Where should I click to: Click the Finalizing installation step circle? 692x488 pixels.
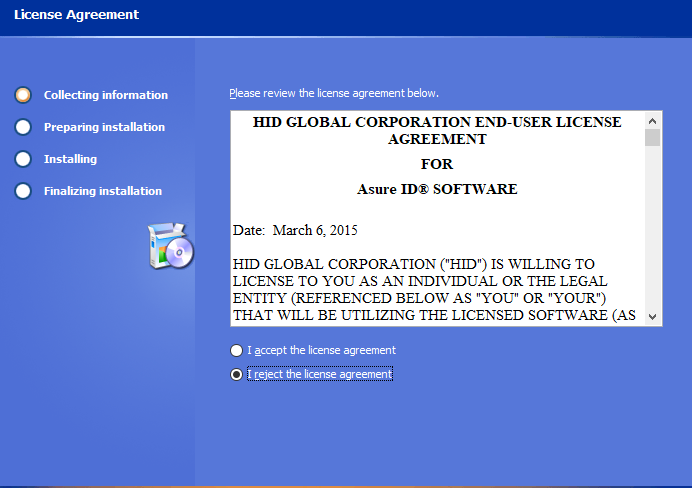(23, 191)
